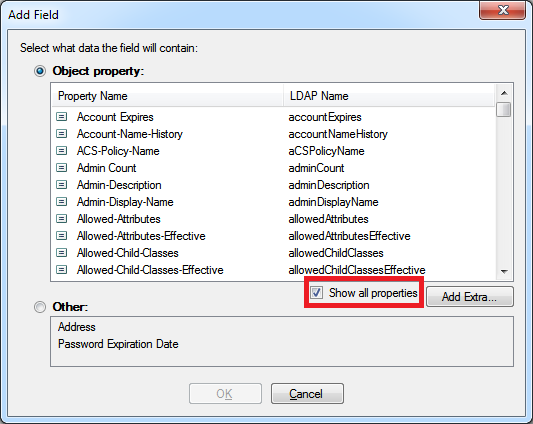Click the Account-Name-History row icon
The height and width of the screenshot is (424, 533).
click(61, 134)
